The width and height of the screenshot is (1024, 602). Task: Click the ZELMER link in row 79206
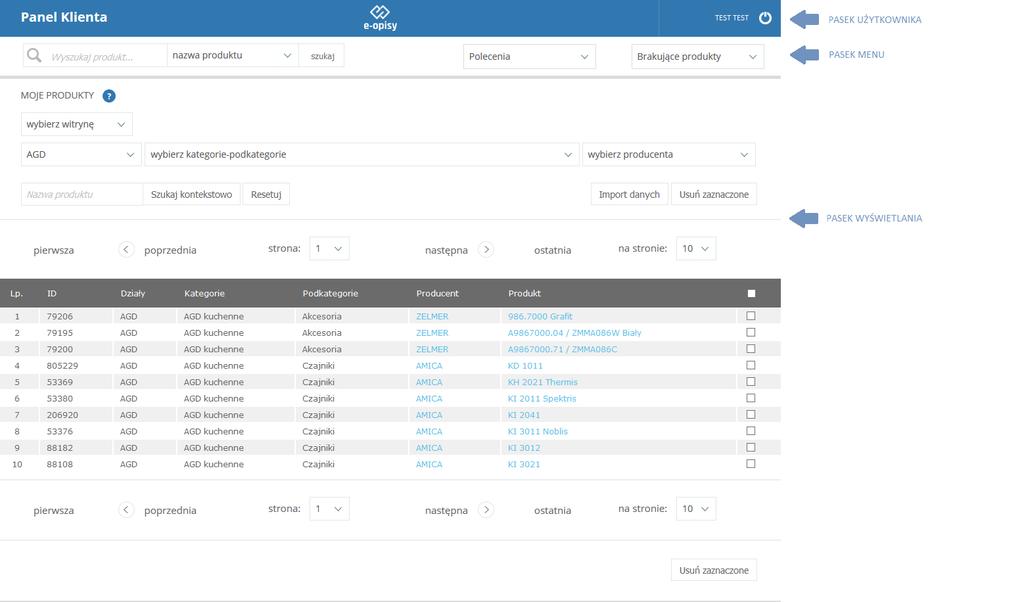coord(432,316)
